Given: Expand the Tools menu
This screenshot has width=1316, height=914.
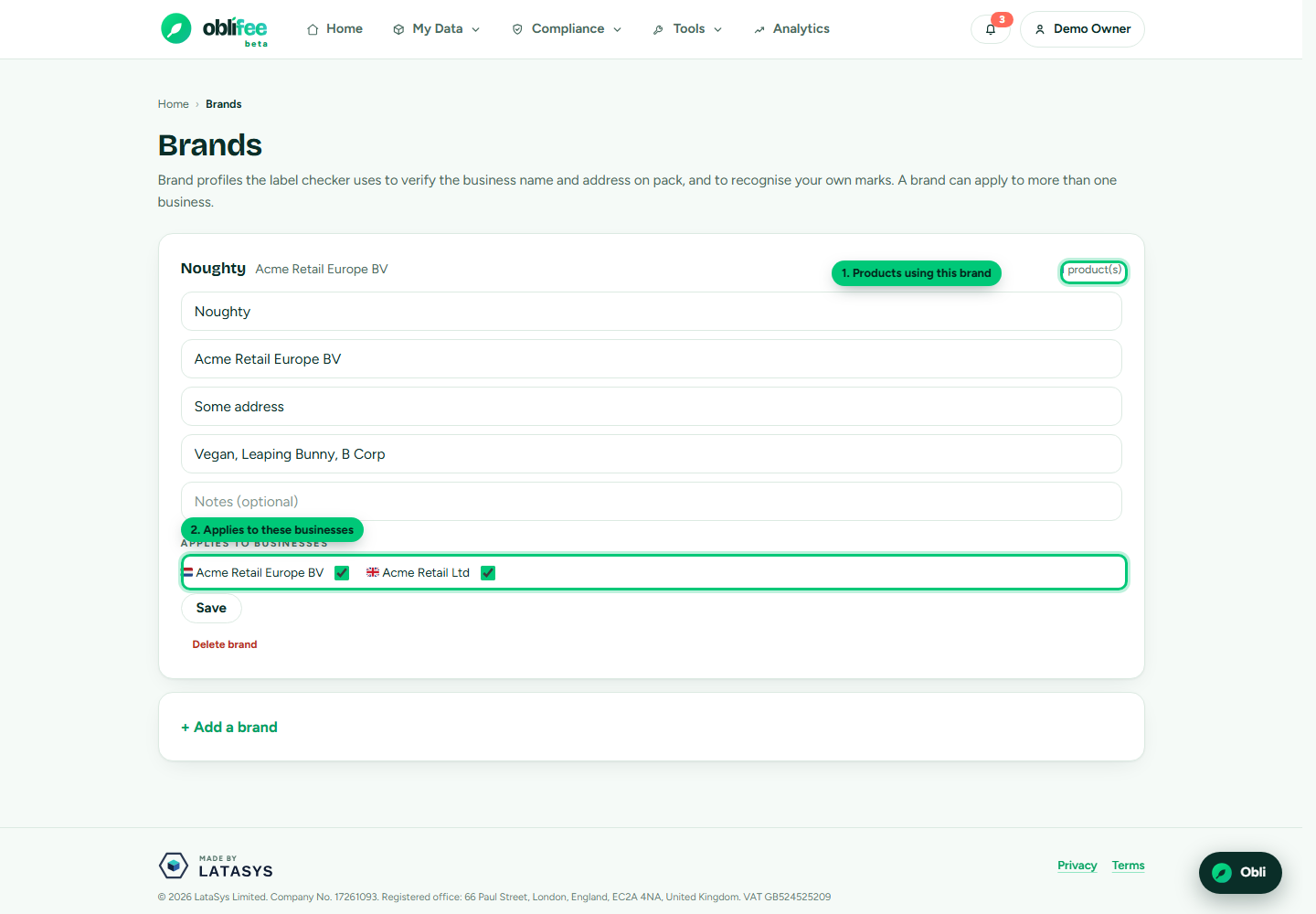Looking at the screenshot, I should (687, 29).
